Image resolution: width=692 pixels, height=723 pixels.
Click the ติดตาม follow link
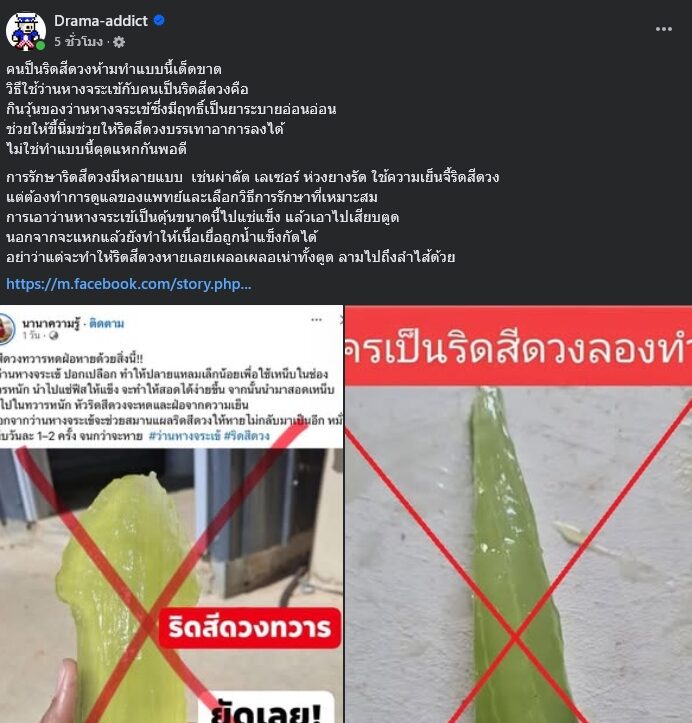[x=106, y=323]
